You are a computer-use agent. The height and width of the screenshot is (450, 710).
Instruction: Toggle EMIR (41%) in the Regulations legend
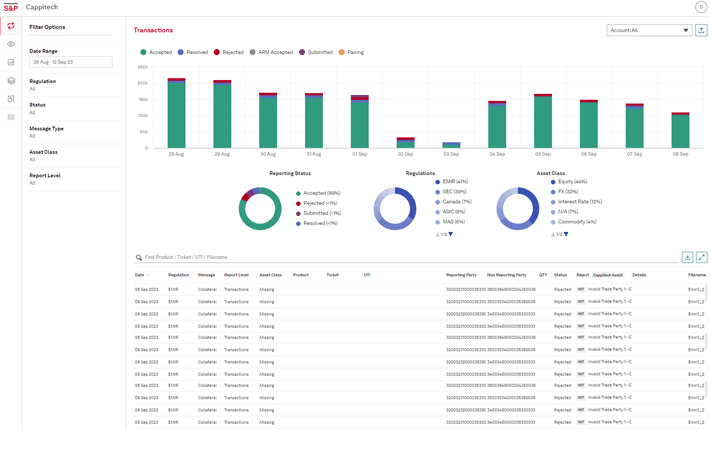(452, 182)
